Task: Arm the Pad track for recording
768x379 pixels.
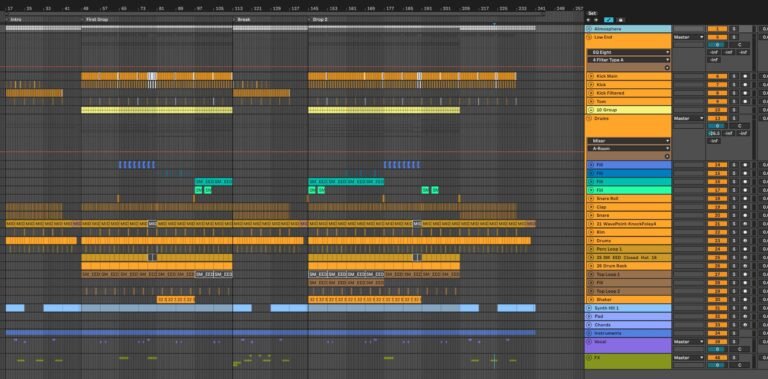Action: point(745,316)
